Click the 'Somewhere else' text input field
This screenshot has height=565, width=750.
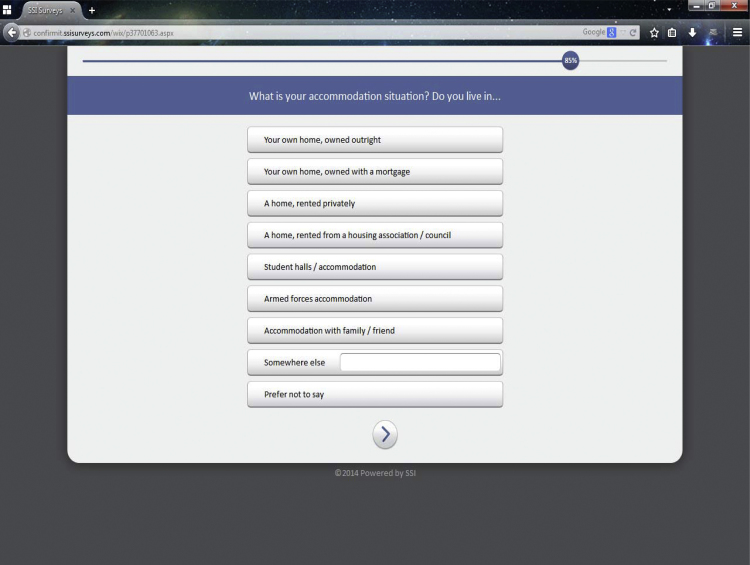(x=420, y=362)
